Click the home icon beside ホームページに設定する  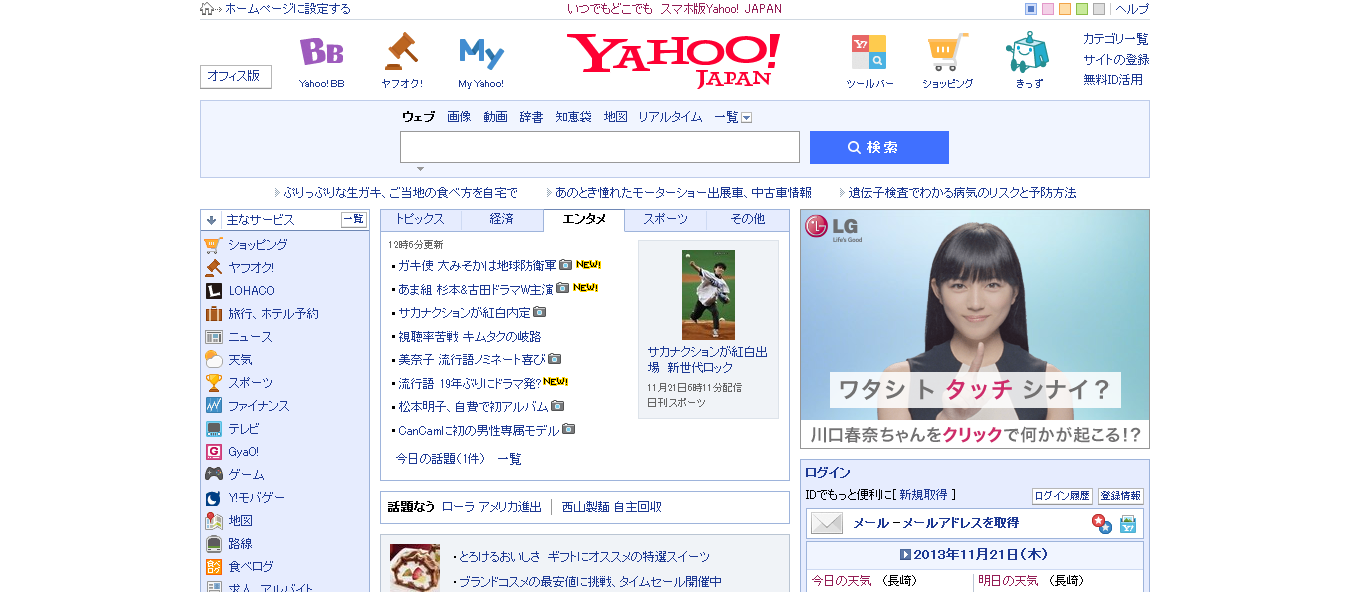pos(207,9)
